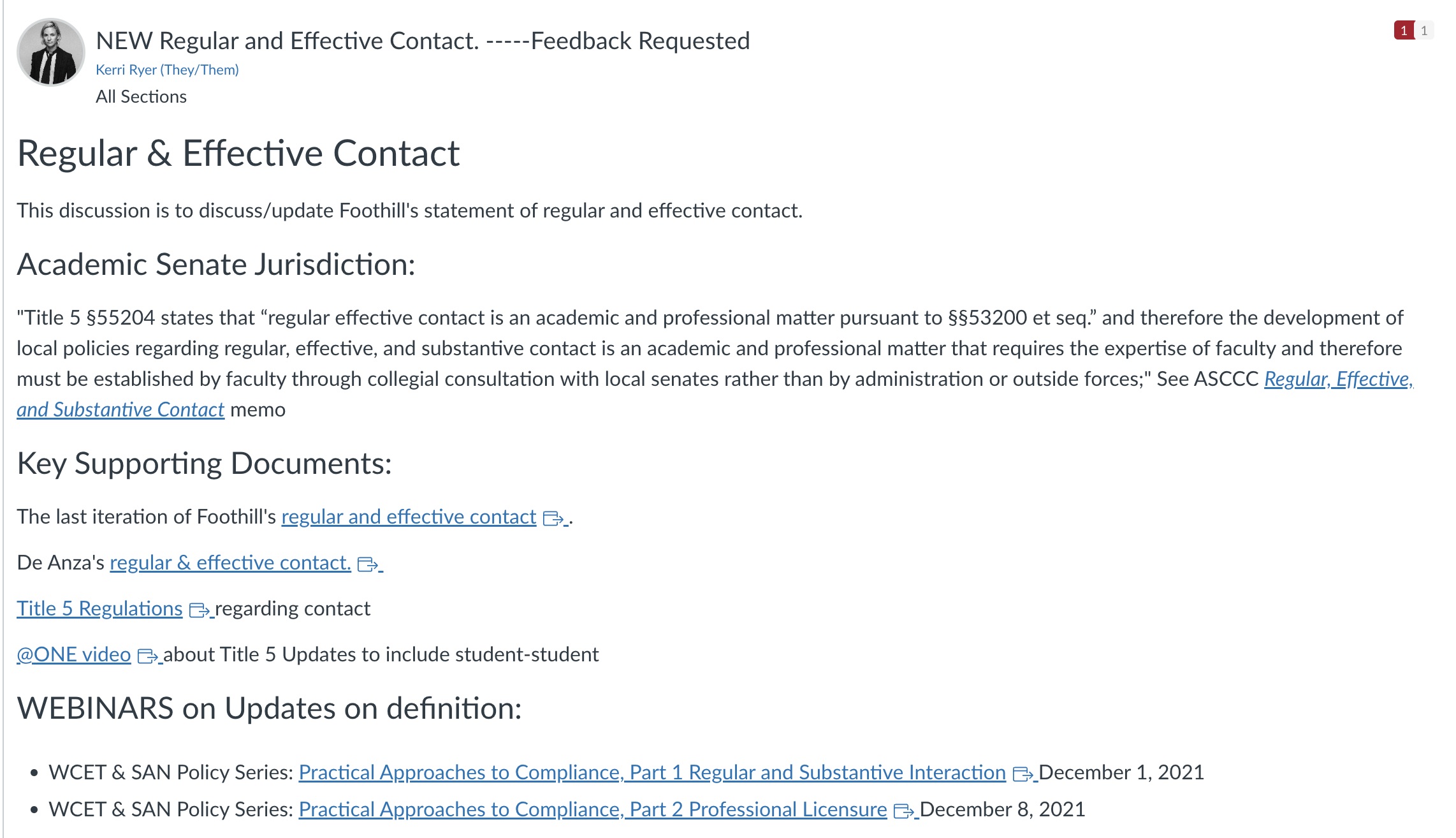Click external link icon before December 8, 2021
The width and height of the screenshot is (1456, 838).
[x=904, y=811]
